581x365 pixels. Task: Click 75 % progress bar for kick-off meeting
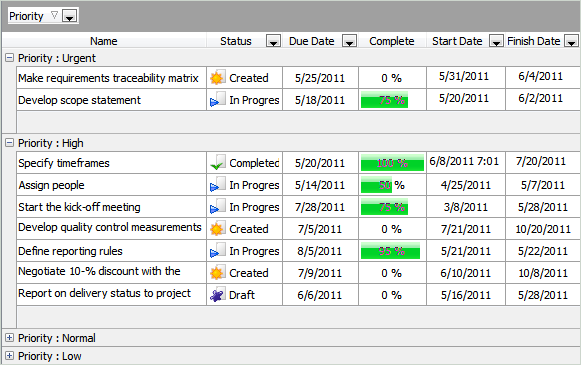tap(384, 207)
